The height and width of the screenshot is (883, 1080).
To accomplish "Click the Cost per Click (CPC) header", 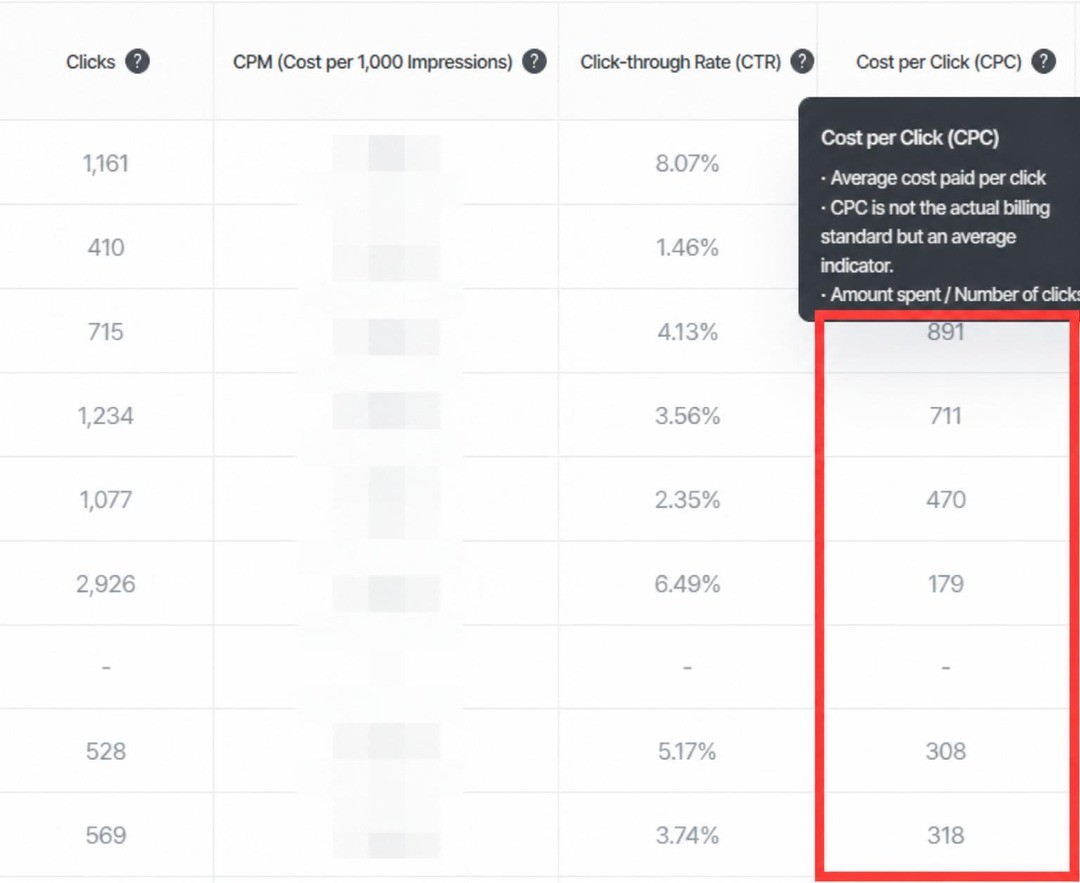I will 939,62.
